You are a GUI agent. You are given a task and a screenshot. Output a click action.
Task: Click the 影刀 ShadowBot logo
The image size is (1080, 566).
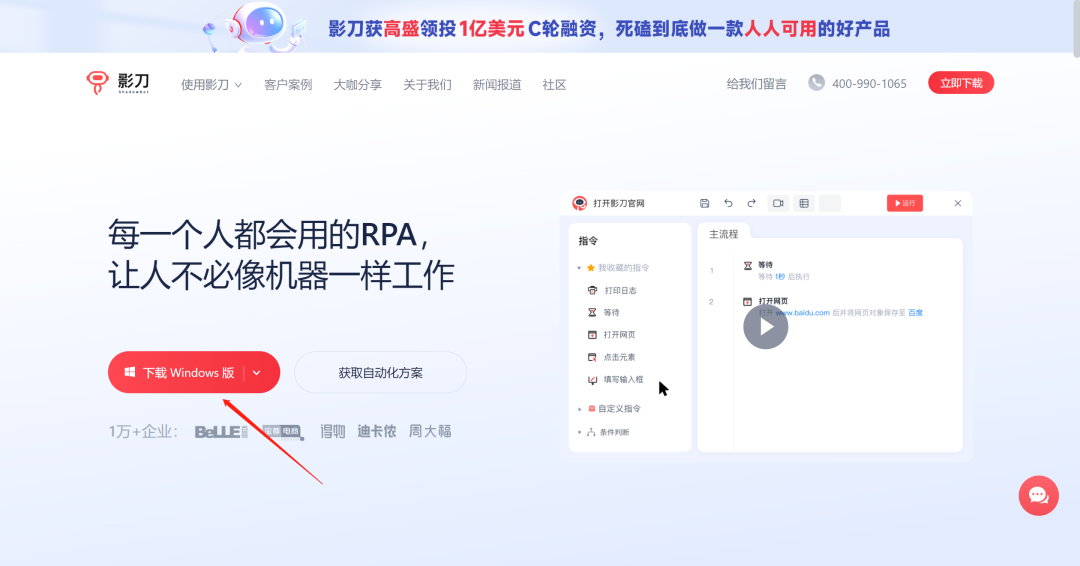coord(118,83)
